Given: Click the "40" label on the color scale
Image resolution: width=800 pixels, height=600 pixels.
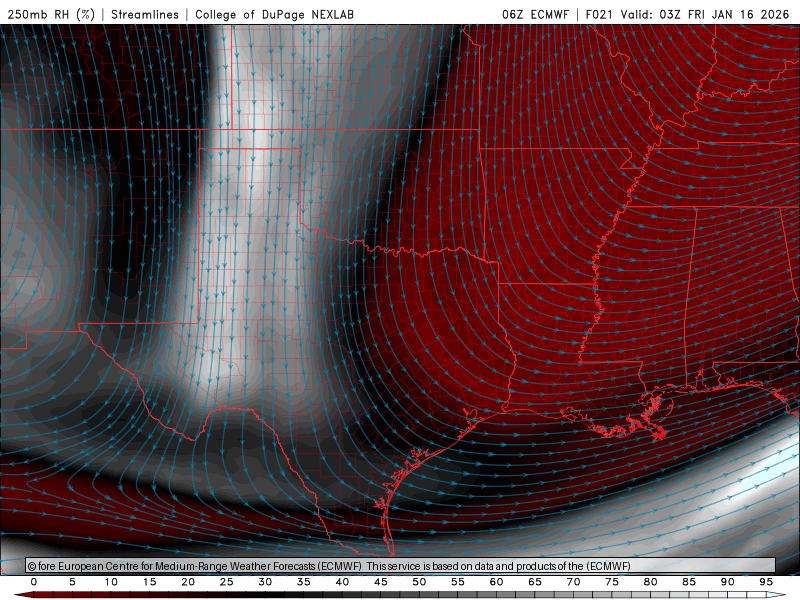Looking at the screenshot, I should [342, 582].
